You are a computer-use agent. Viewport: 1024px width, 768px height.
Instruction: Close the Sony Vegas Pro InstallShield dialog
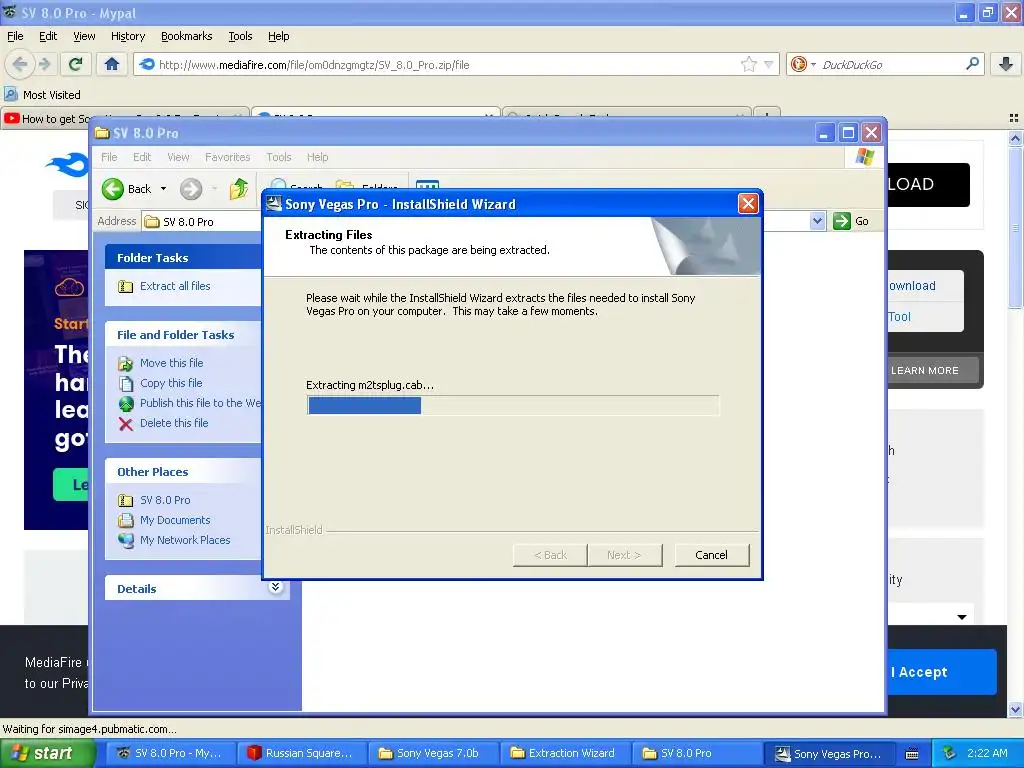(x=748, y=204)
